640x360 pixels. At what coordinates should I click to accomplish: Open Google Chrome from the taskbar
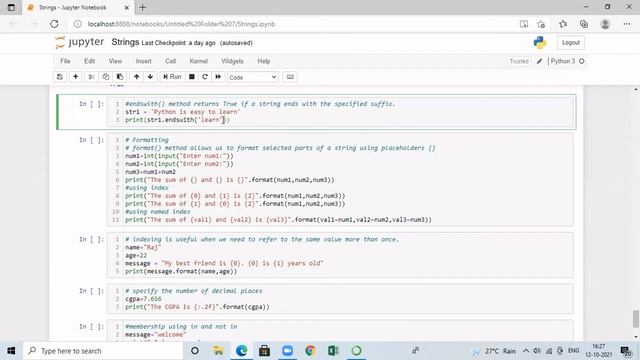310,351
